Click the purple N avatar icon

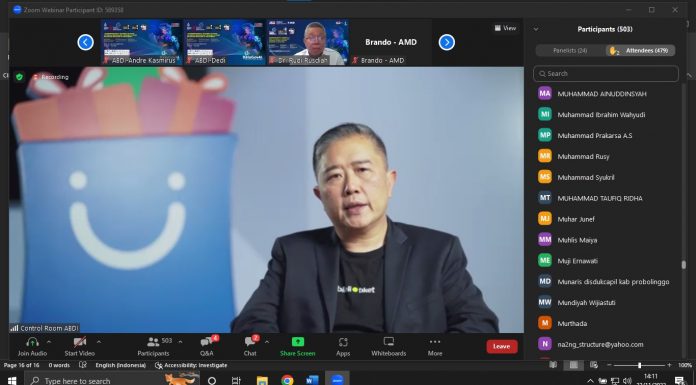coord(545,344)
